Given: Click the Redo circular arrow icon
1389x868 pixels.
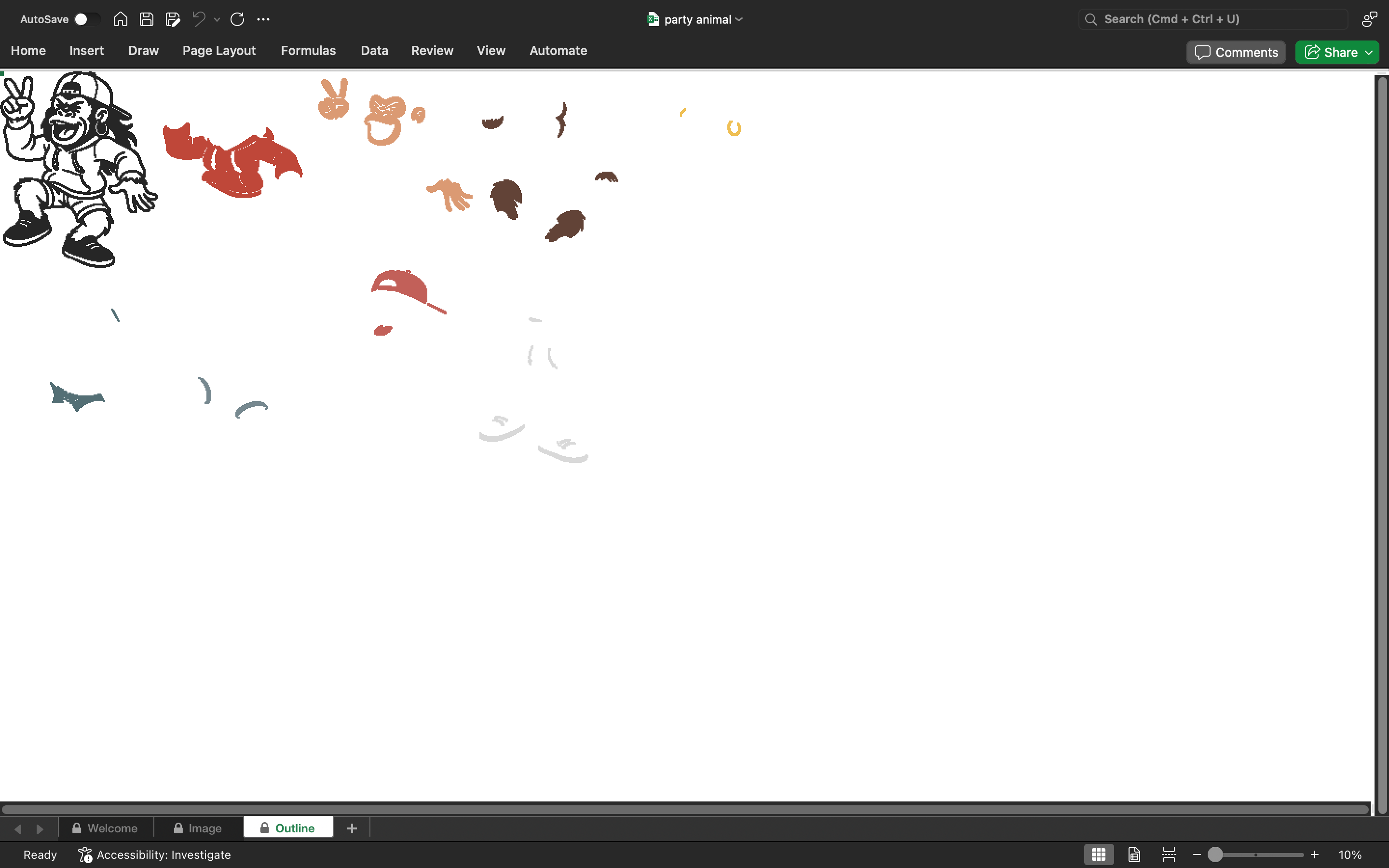Looking at the screenshot, I should (x=237, y=19).
